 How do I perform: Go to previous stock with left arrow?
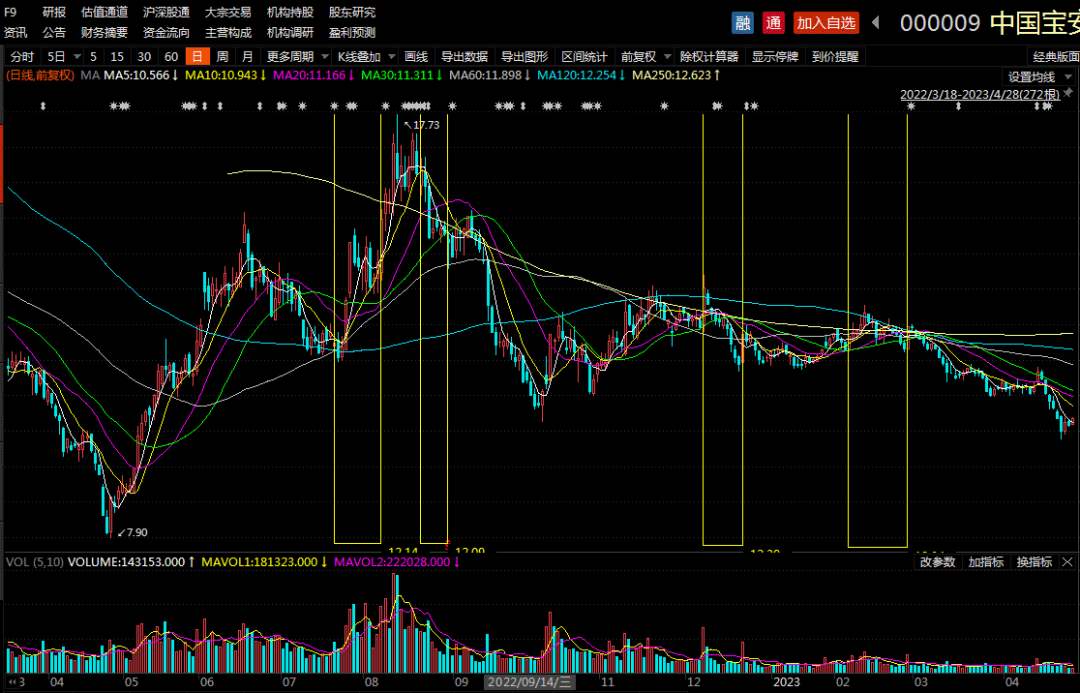[875, 22]
